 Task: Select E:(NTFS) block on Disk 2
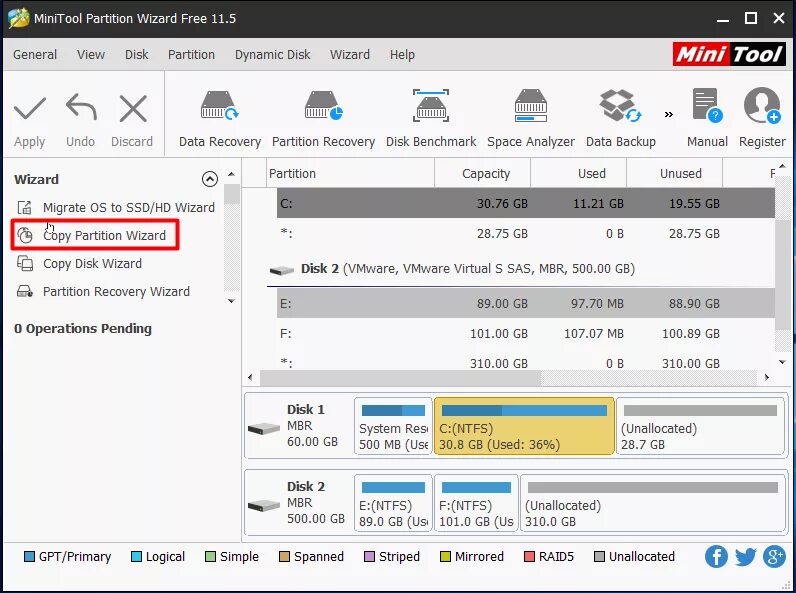393,503
